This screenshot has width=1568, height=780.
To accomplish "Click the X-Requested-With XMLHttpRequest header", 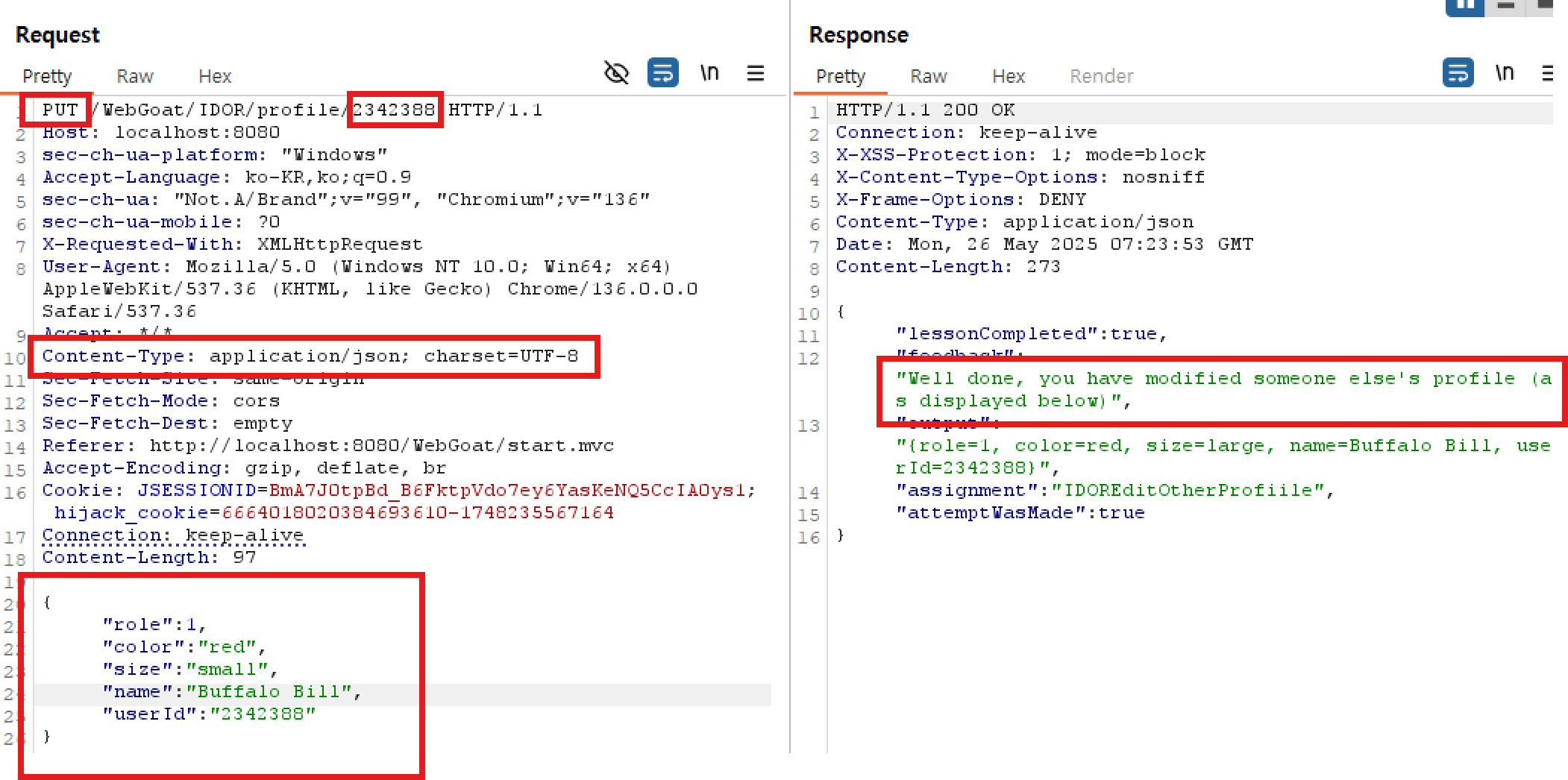I will tap(232, 244).
